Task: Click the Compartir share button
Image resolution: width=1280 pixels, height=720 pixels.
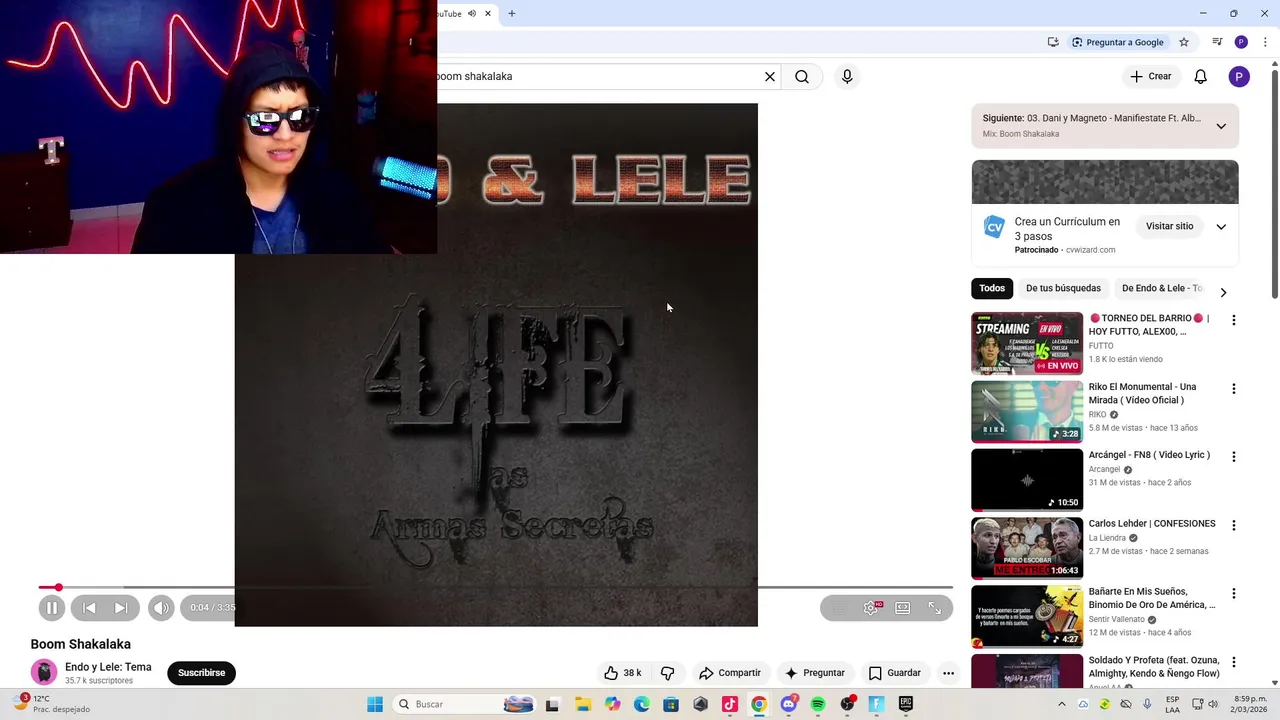Action: [x=730, y=673]
